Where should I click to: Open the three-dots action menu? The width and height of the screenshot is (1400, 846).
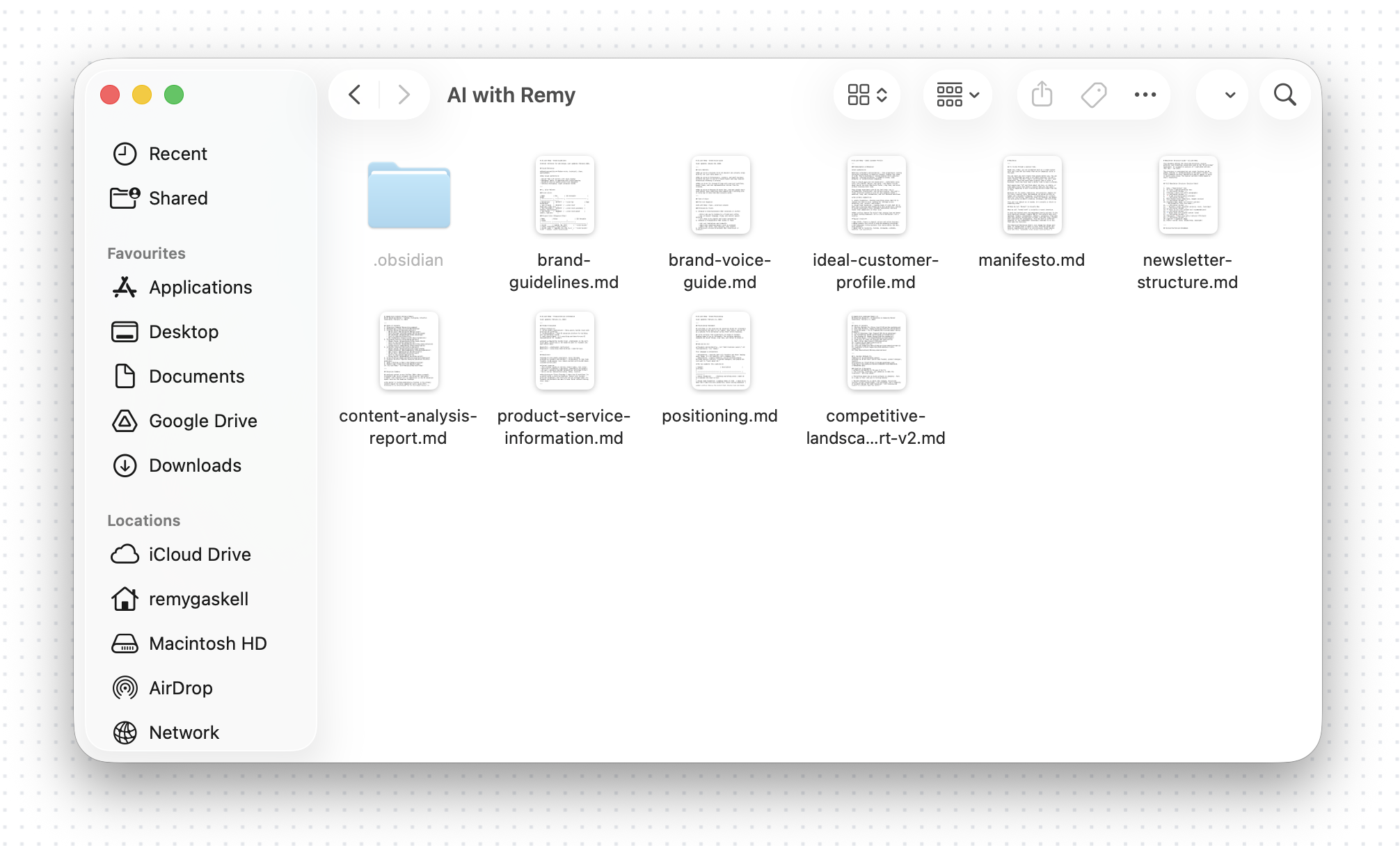pyautogui.click(x=1145, y=95)
